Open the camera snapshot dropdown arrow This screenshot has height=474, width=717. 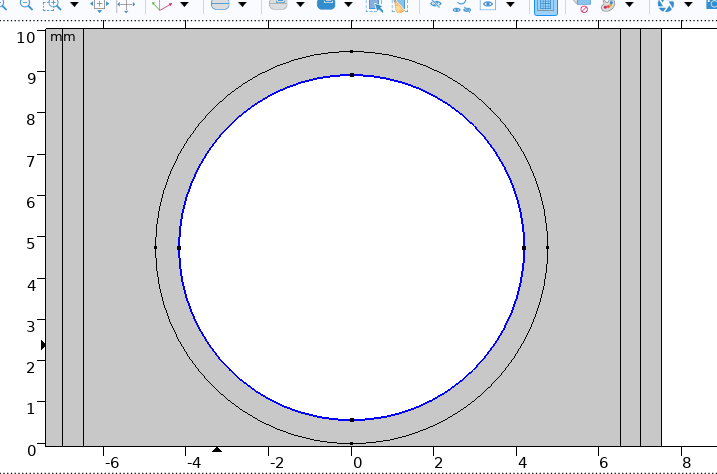coord(688,5)
